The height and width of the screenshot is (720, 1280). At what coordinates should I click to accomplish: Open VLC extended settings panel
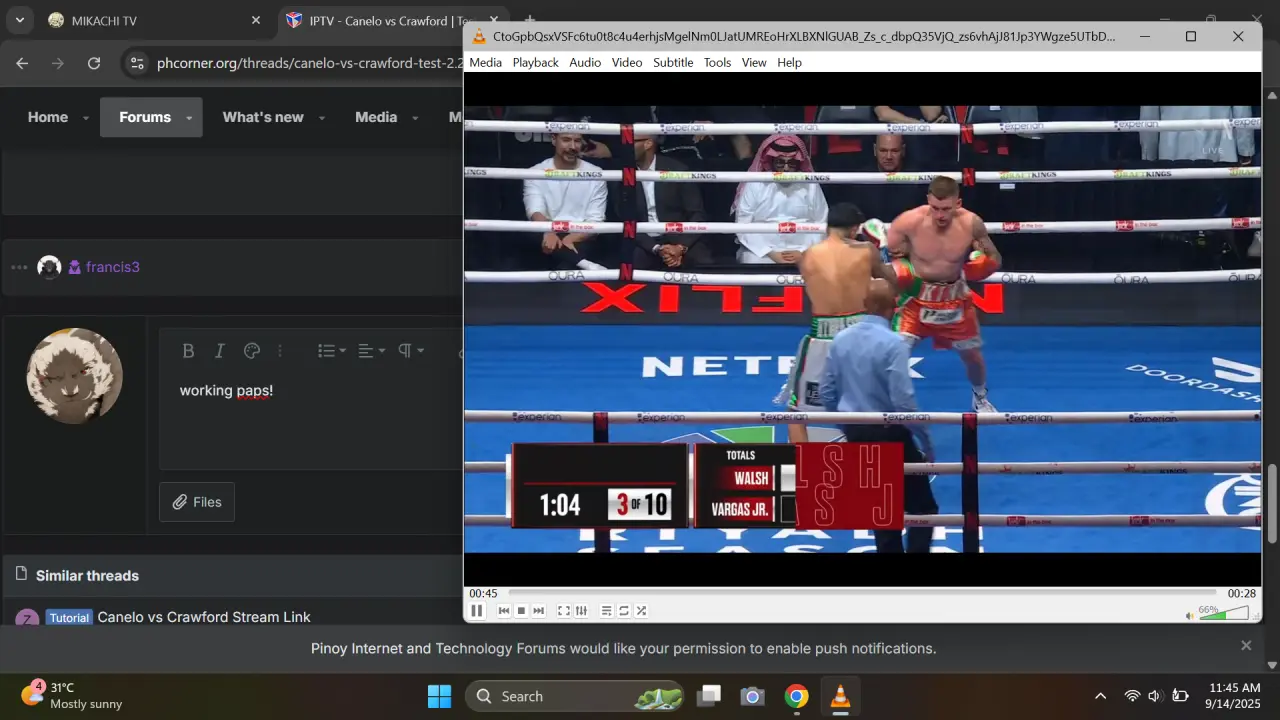(x=581, y=611)
